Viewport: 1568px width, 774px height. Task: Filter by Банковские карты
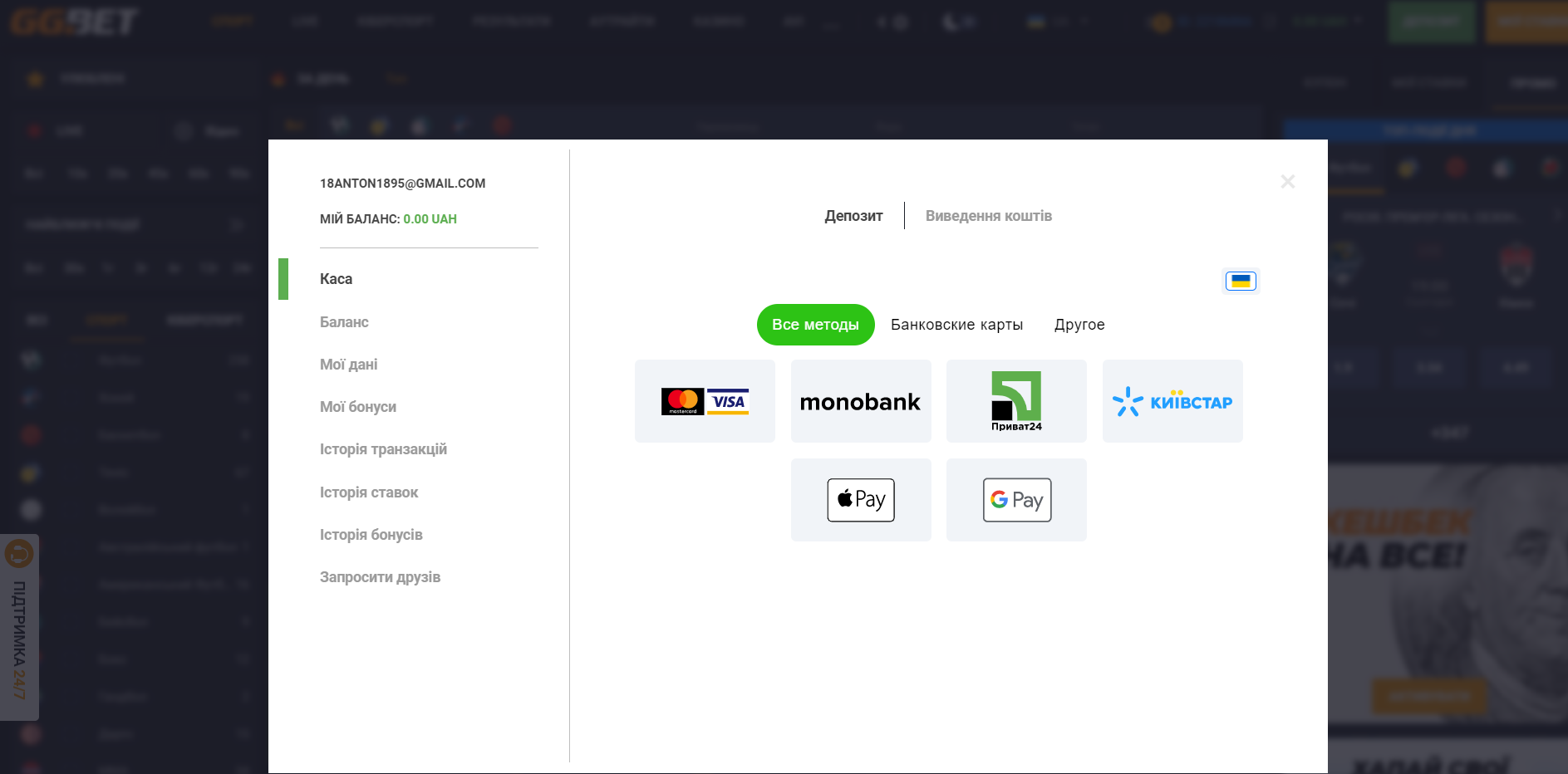tap(956, 325)
